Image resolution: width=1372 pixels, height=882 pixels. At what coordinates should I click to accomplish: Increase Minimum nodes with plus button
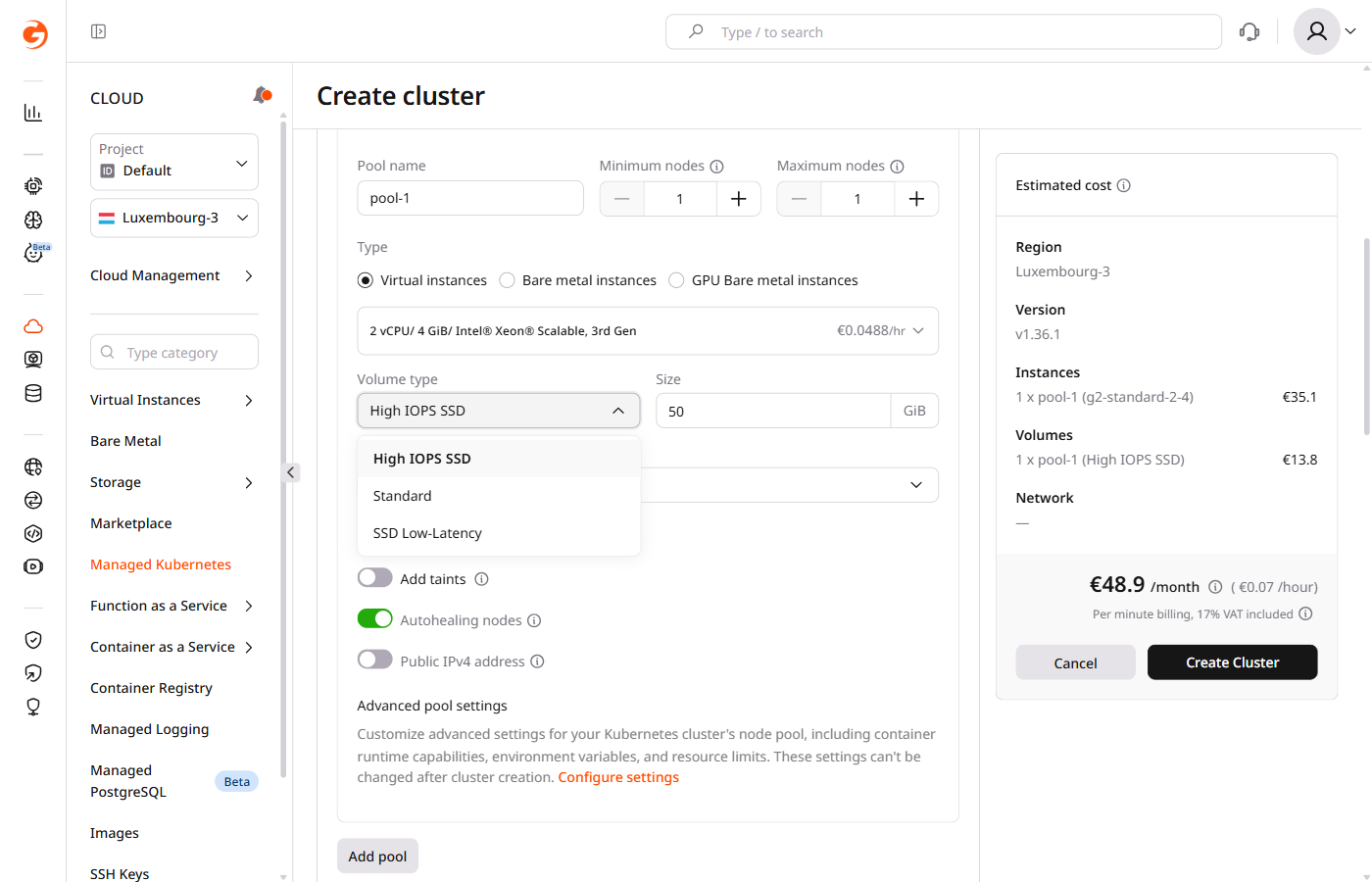(739, 199)
